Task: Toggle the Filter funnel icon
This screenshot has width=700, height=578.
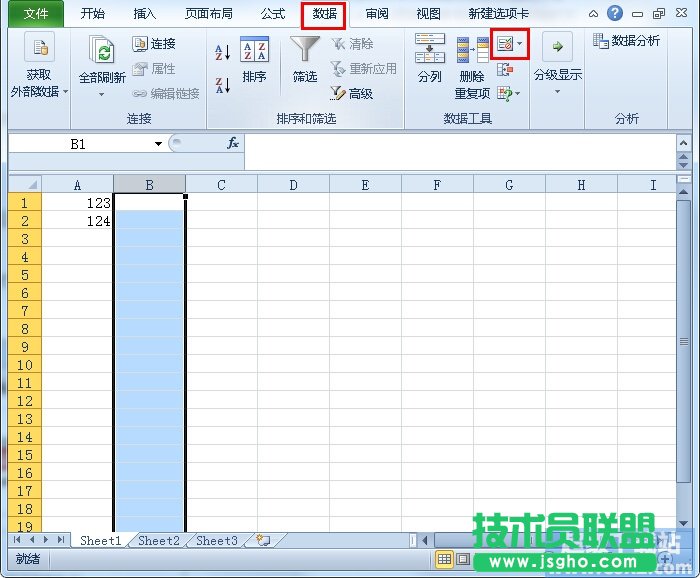Action: point(305,48)
